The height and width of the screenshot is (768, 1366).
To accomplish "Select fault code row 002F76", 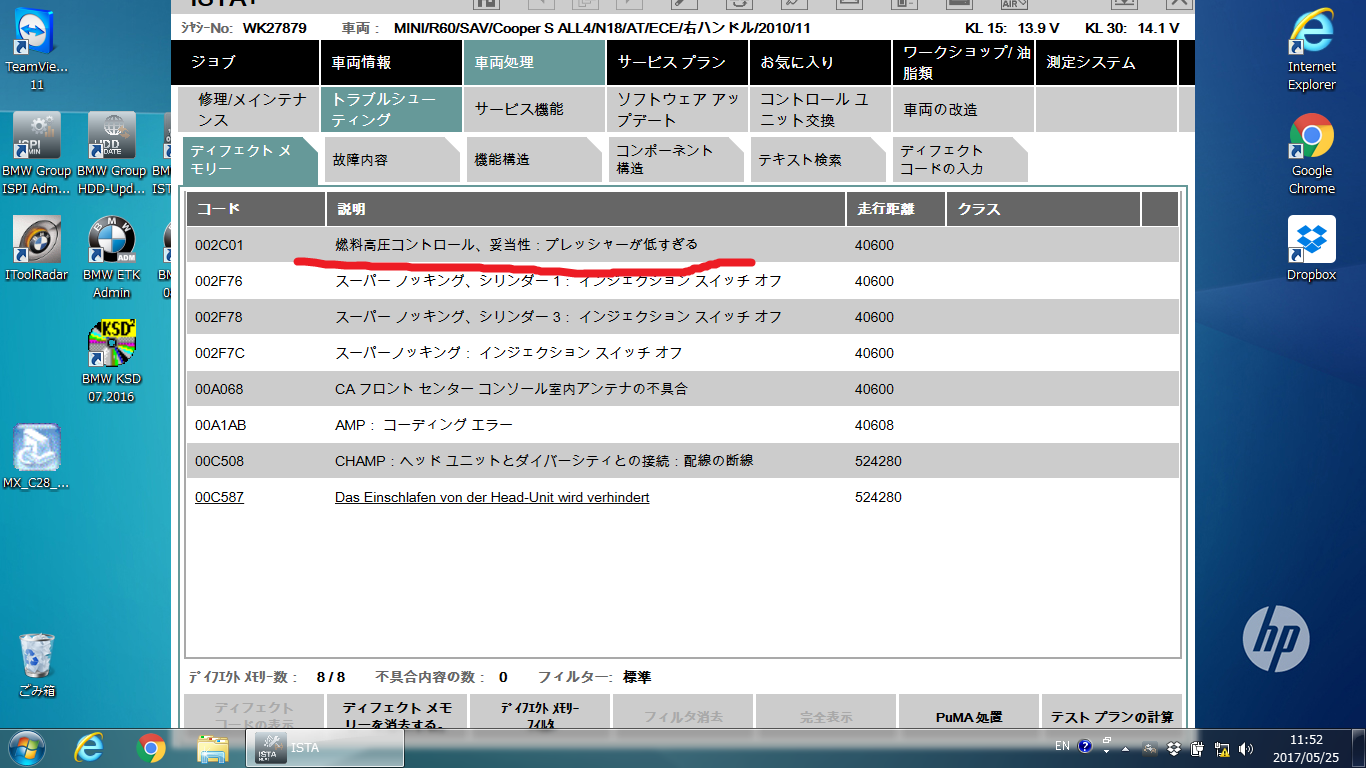I will (x=682, y=281).
